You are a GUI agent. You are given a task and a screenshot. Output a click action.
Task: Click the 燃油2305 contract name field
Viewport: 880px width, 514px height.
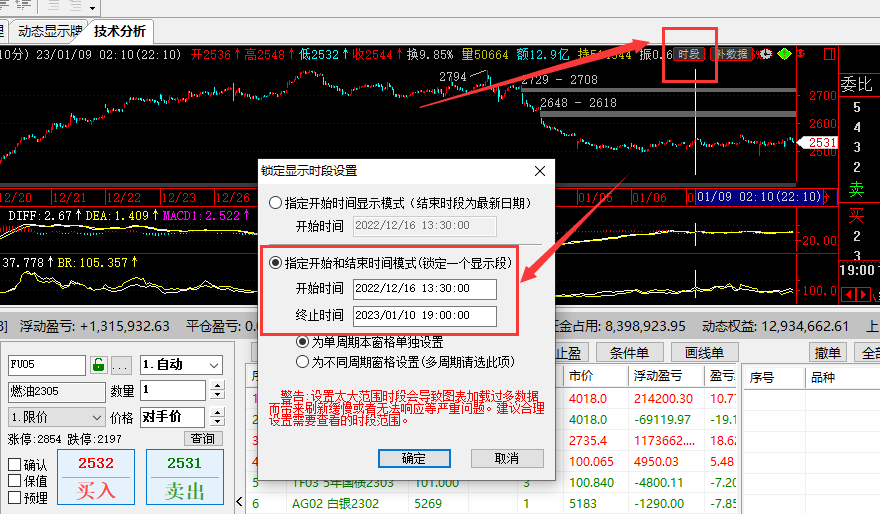(x=57, y=391)
